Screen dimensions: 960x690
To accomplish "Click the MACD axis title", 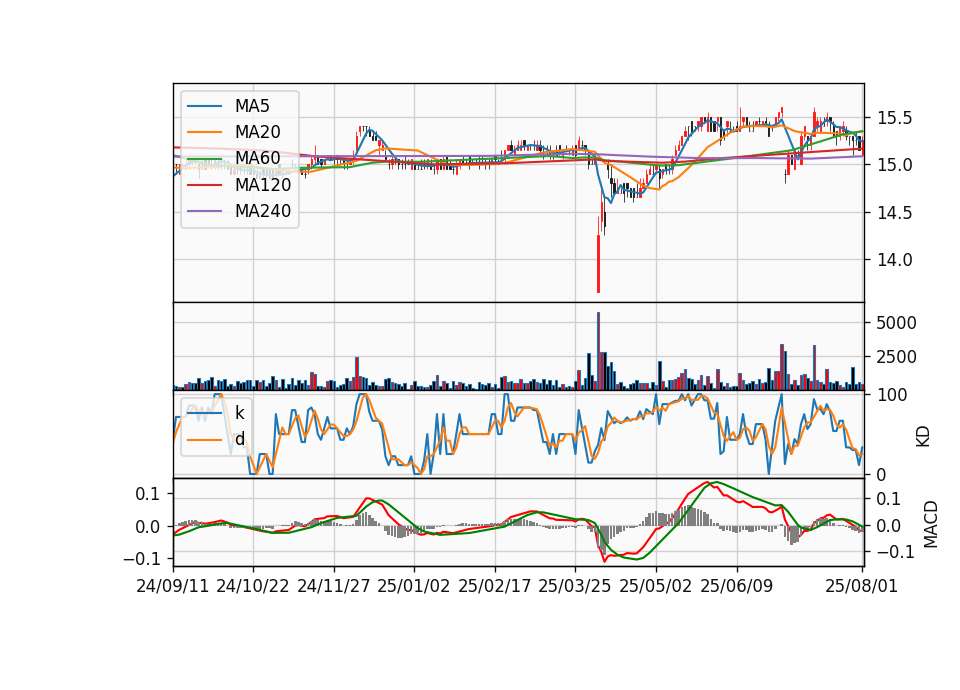I will 931,524.
